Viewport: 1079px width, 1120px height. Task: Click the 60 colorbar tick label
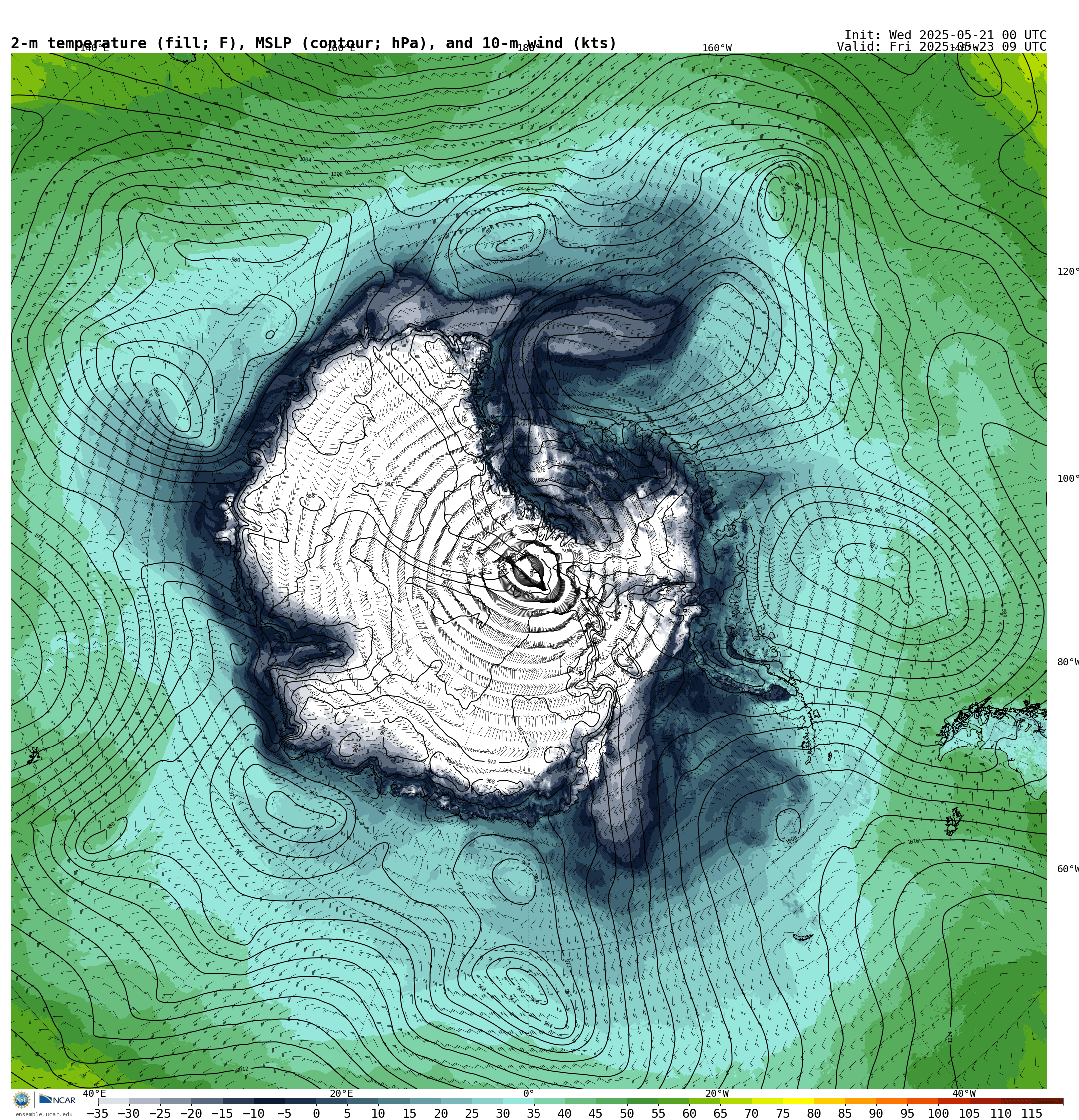pyautogui.click(x=689, y=1113)
